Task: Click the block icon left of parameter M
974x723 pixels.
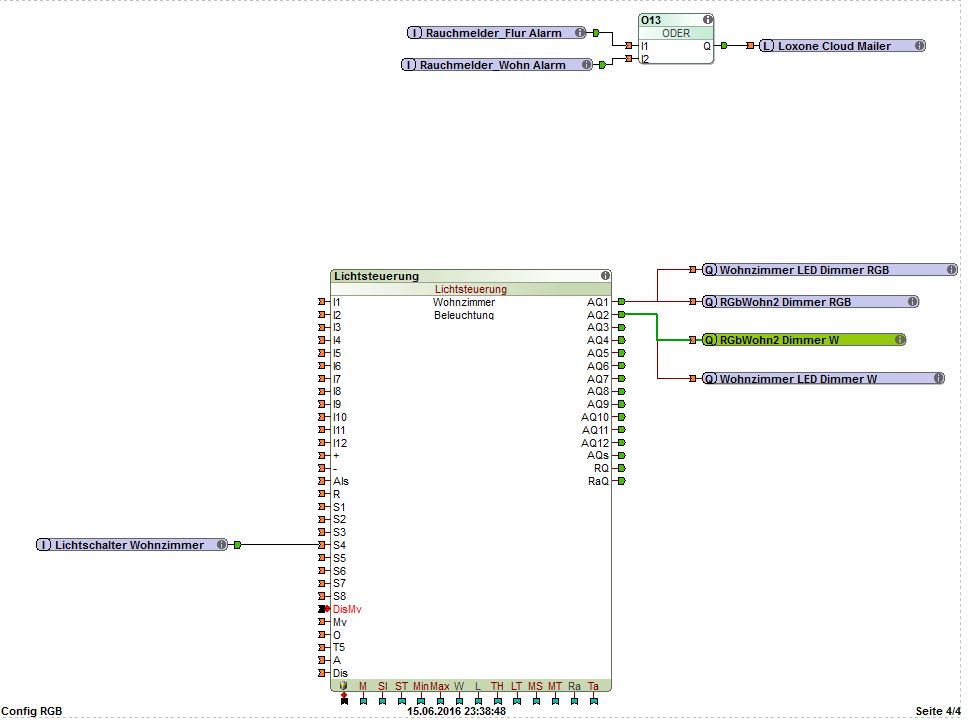Action: coord(344,686)
